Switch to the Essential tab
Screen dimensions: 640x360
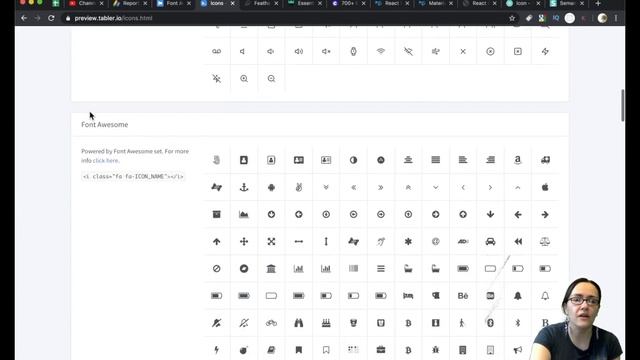(x=305, y=4)
